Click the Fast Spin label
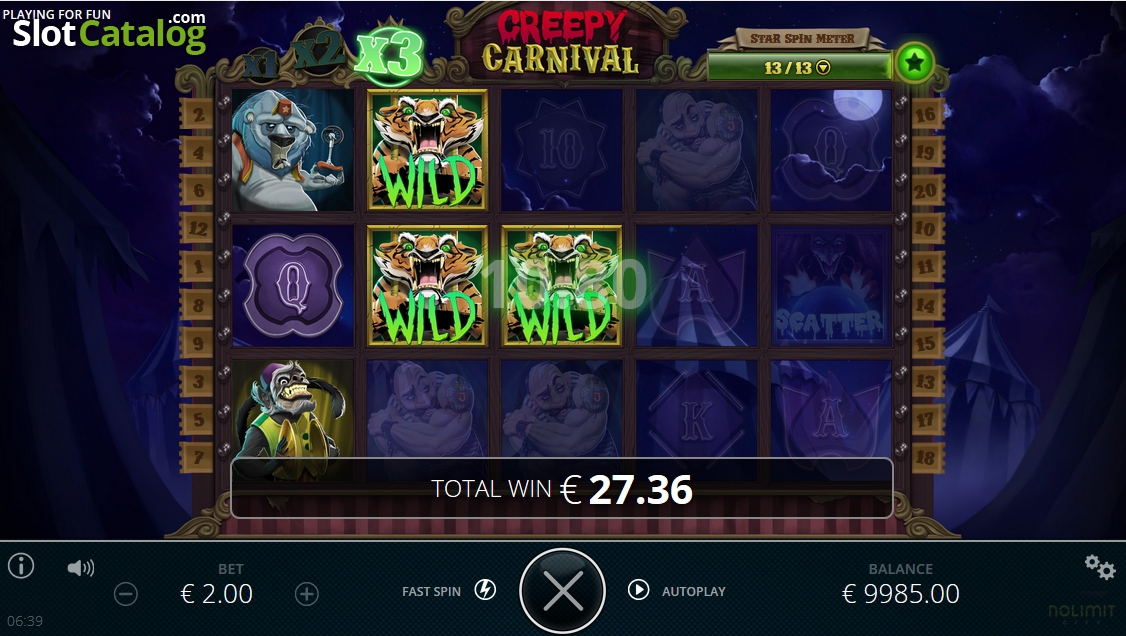This screenshot has width=1126, height=636. (x=431, y=591)
